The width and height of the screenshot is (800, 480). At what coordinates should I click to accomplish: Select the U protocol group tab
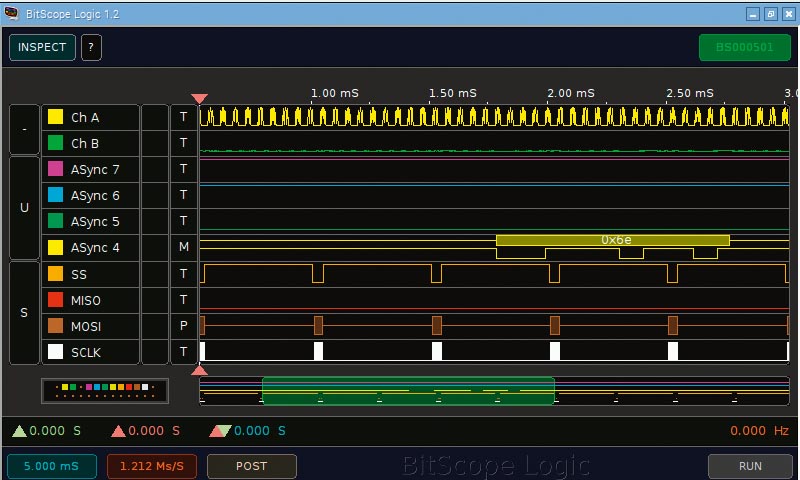[x=24, y=208]
